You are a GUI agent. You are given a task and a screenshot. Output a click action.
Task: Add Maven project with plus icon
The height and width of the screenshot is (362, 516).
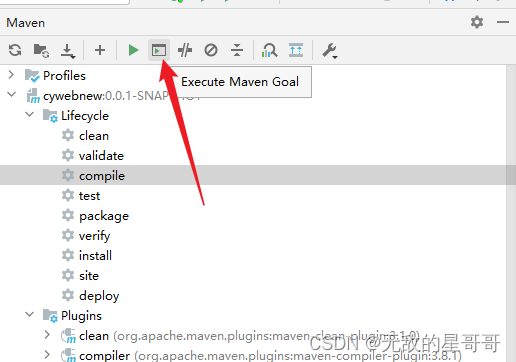click(x=100, y=50)
